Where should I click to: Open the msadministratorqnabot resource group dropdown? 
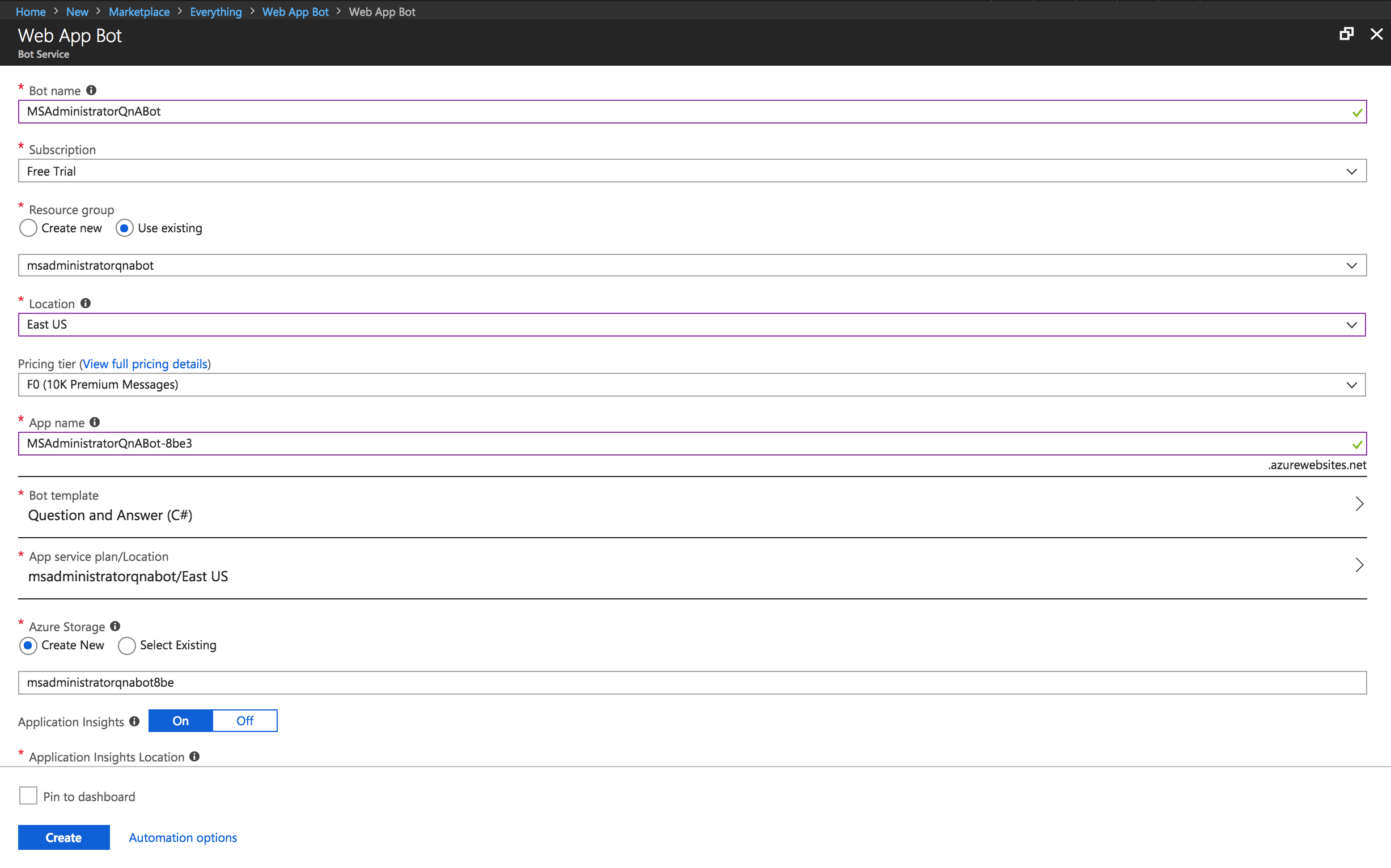(x=692, y=265)
